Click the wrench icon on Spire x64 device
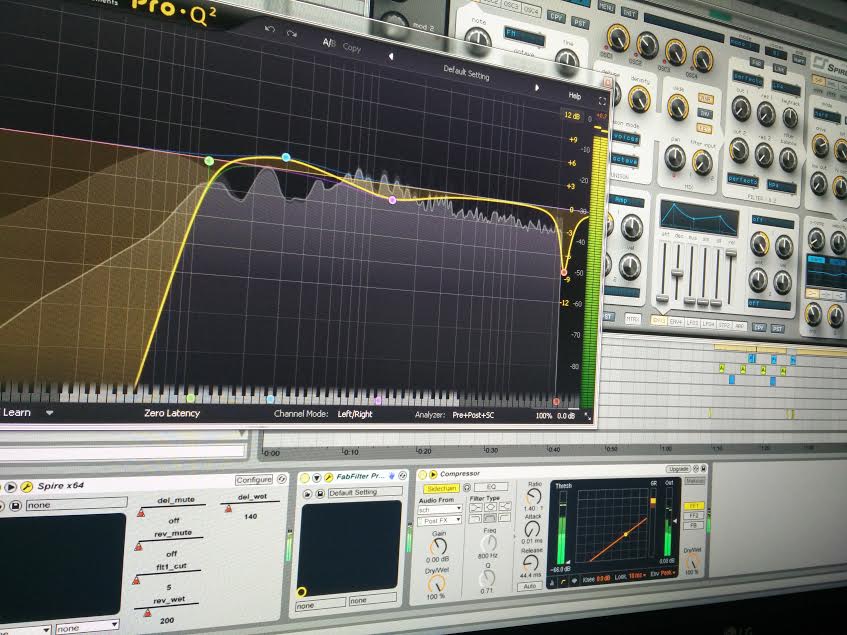The image size is (847, 635). coord(26,487)
